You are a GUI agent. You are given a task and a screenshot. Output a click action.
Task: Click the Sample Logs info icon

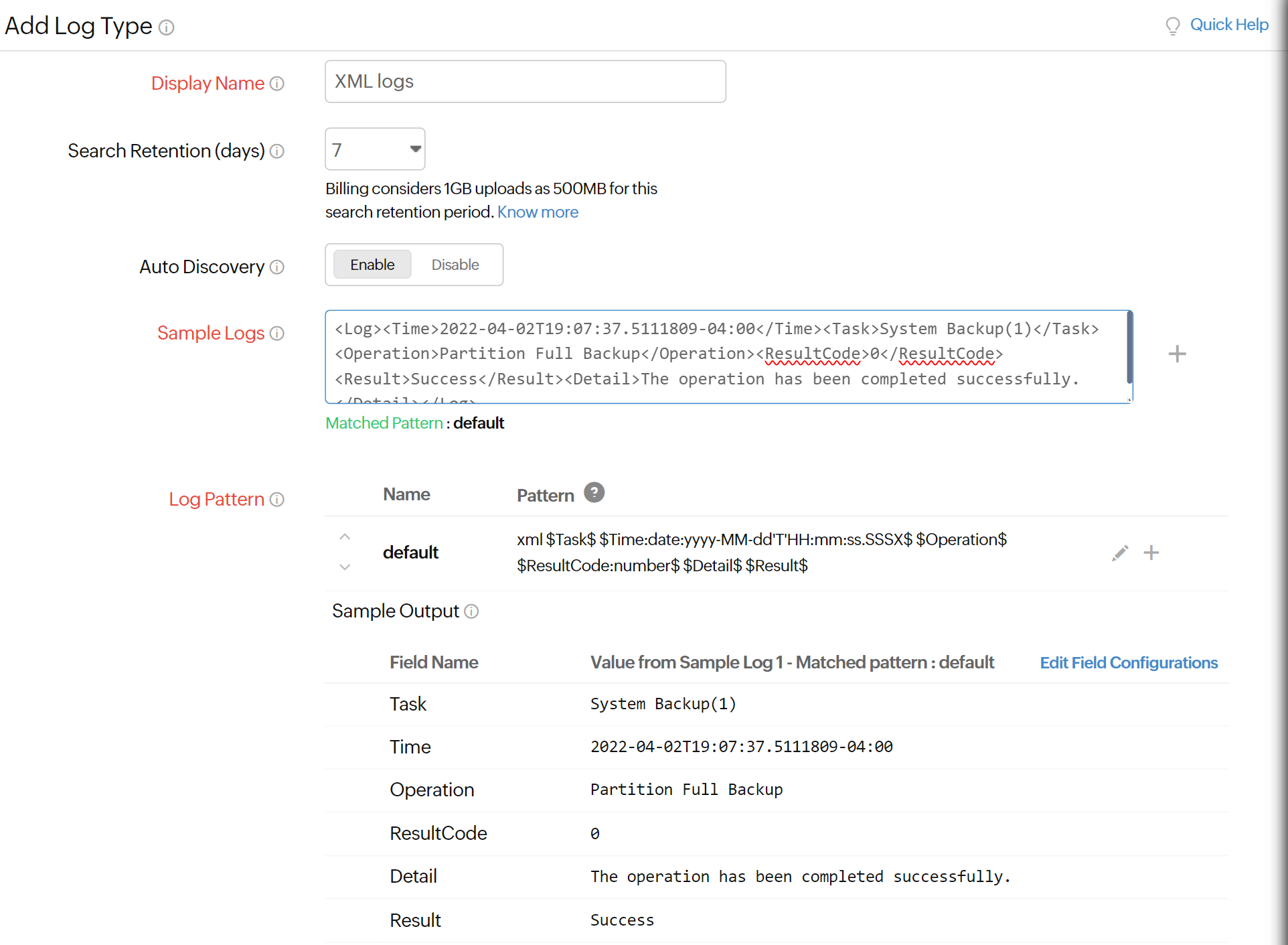279,333
